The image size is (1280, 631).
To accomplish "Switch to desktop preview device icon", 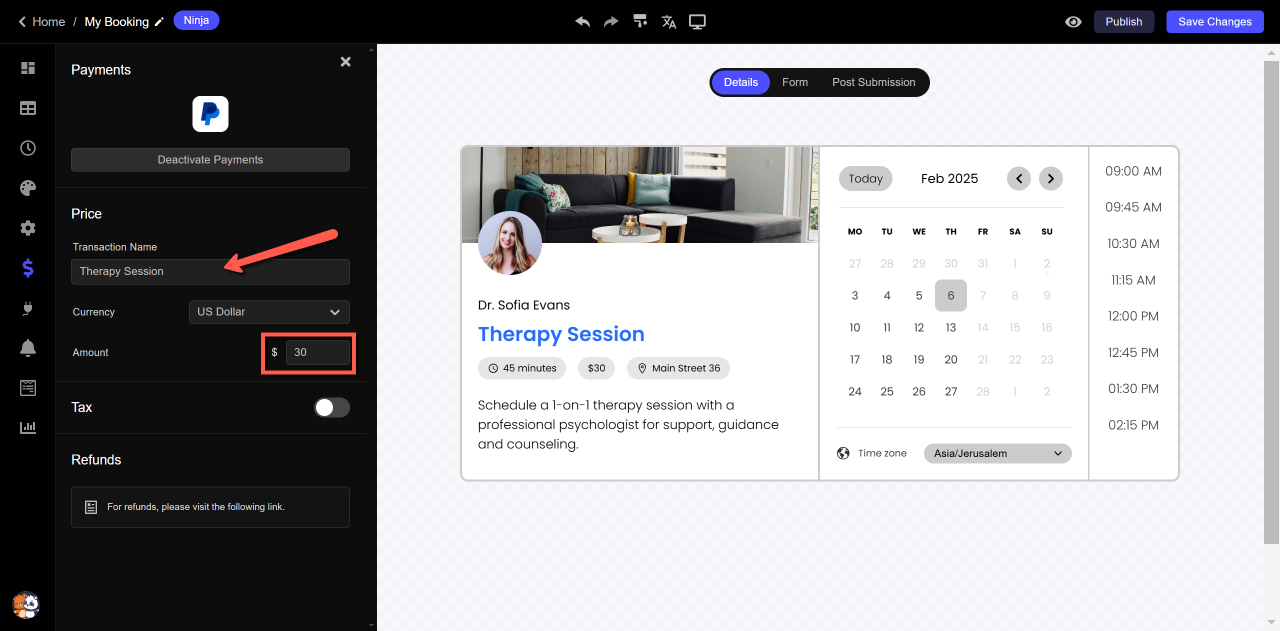I will pos(697,22).
